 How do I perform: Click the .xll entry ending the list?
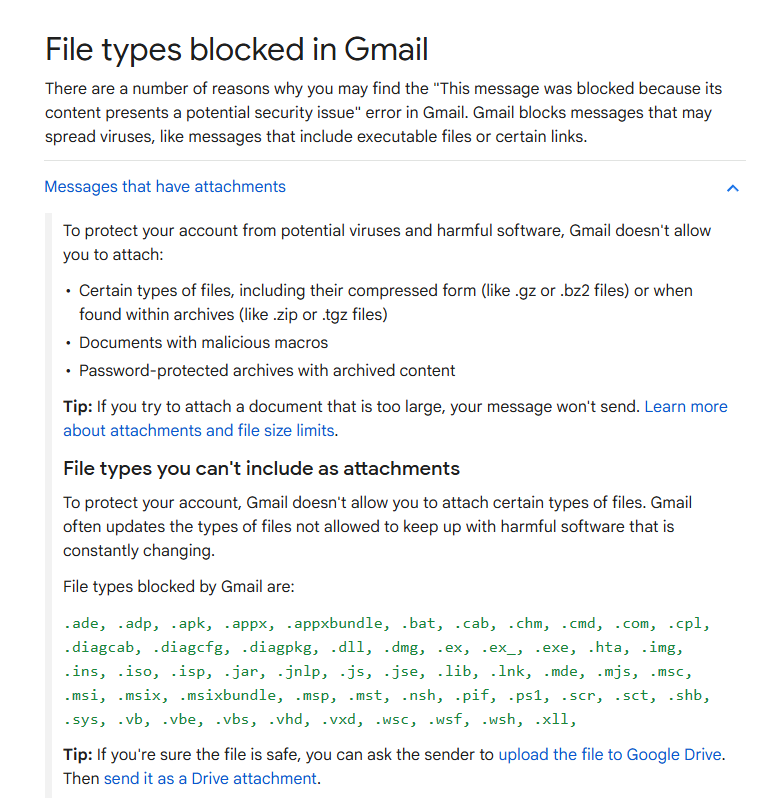pyautogui.click(x=555, y=719)
